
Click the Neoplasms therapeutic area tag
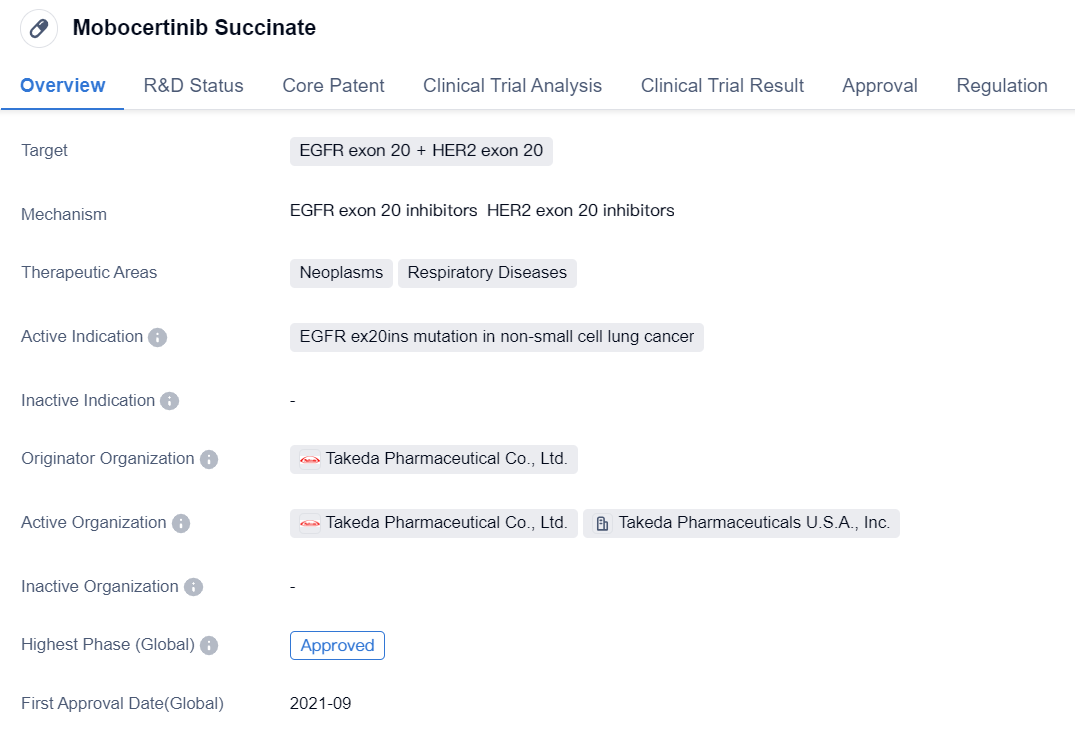click(341, 273)
